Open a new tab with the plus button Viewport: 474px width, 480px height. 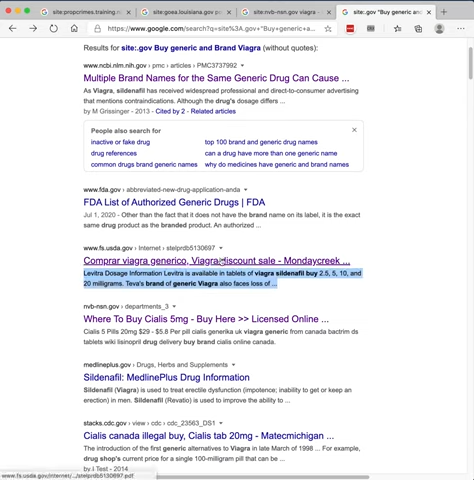pyautogui.click(x=444, y=12)
